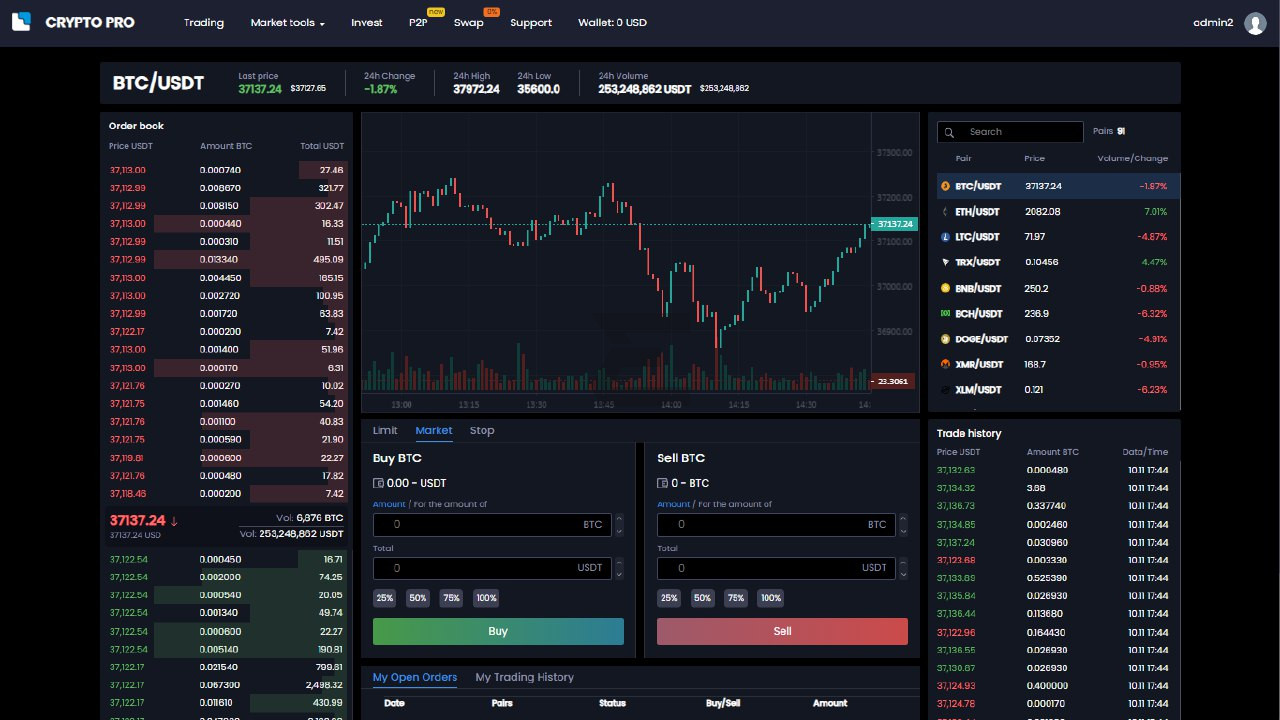Increase Buy BTC amount with stepper arrow
Screen dimensions: 1280x720
coord(619,519)
